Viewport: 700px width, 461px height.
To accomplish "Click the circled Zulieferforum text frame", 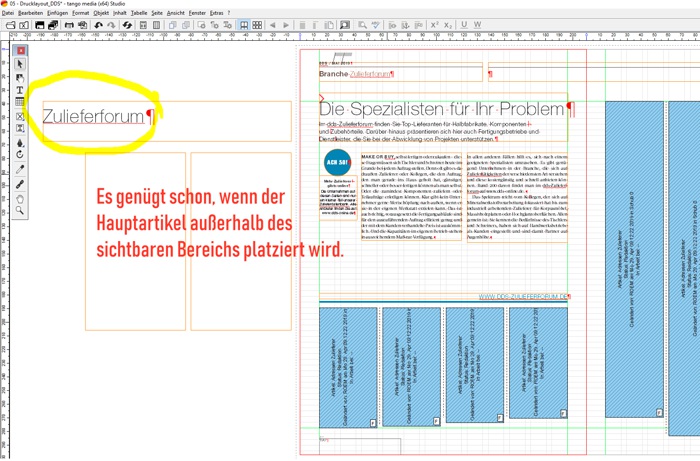I will tap(95, 117).
